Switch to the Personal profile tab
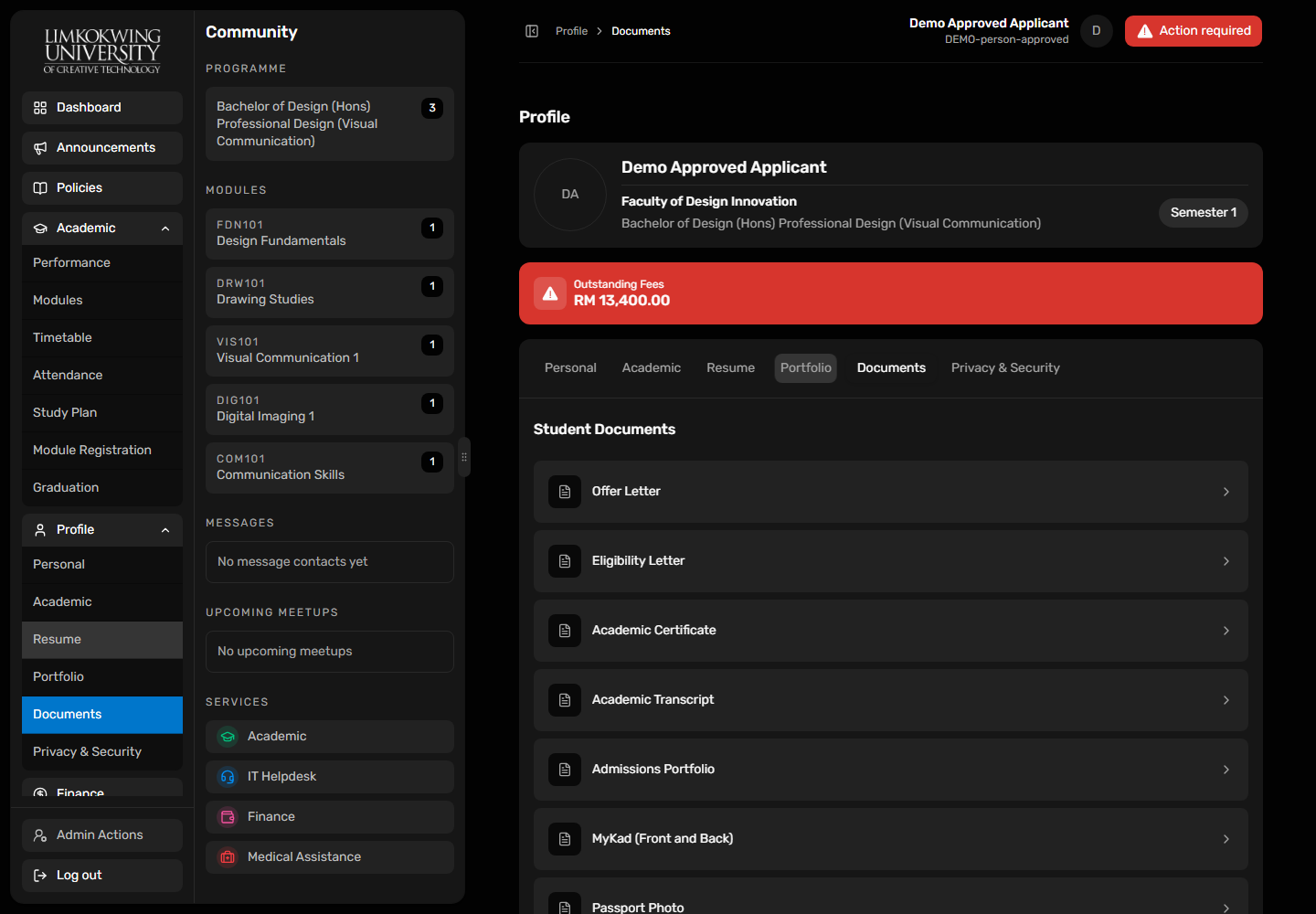The height and width of the screenshot is (914, 1316). coord(570,368)
